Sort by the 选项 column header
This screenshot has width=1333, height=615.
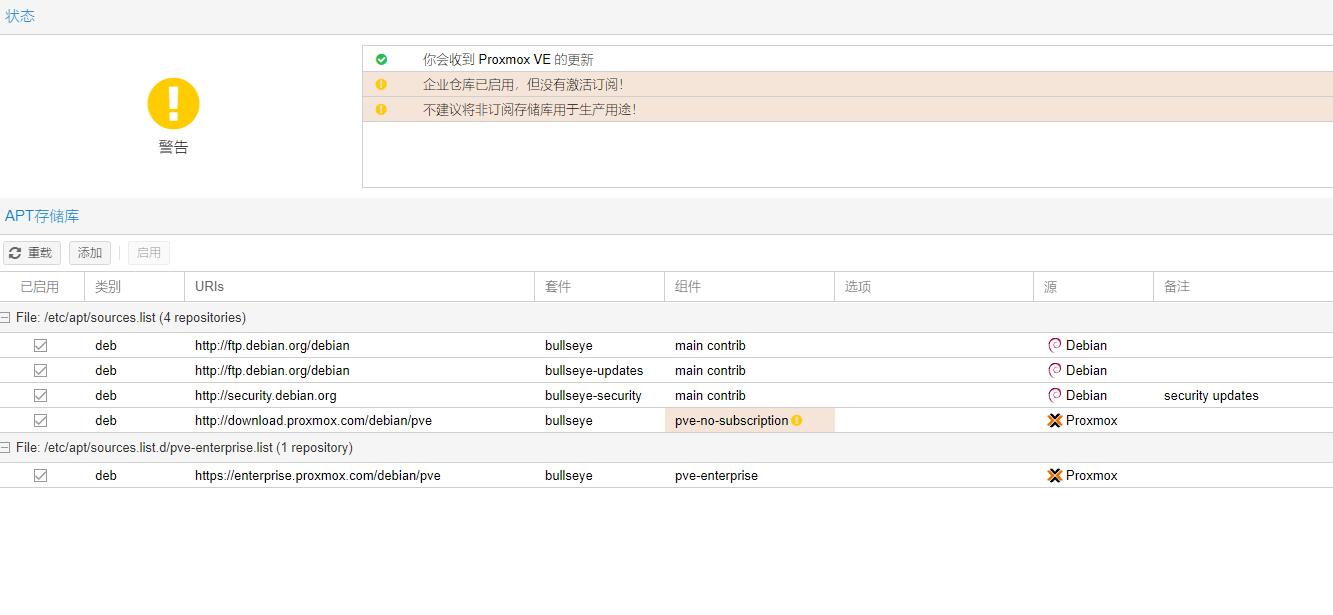pyautogui.click(x=934, y=287)
